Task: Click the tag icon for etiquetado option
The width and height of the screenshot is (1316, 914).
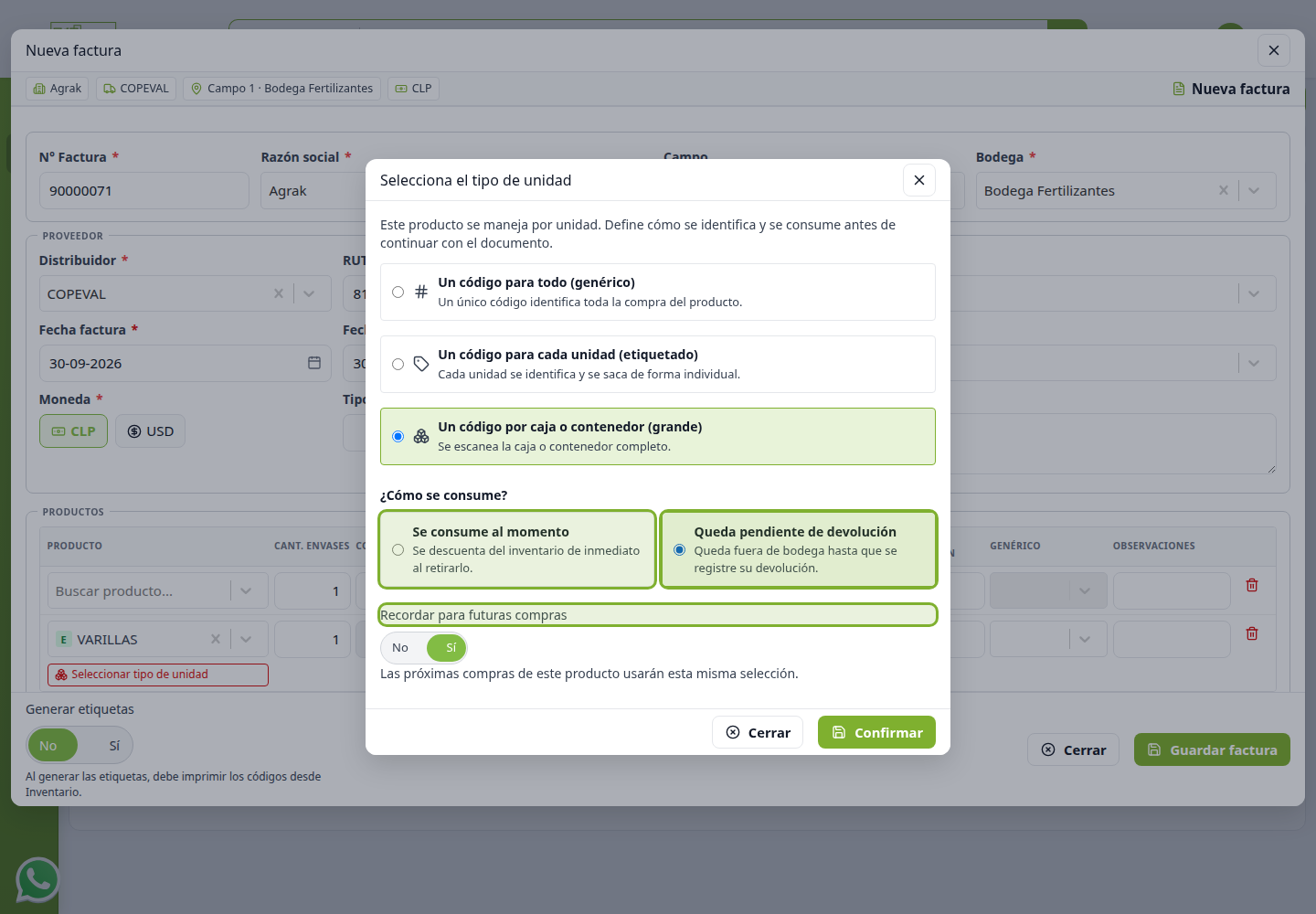Action: 421,364
